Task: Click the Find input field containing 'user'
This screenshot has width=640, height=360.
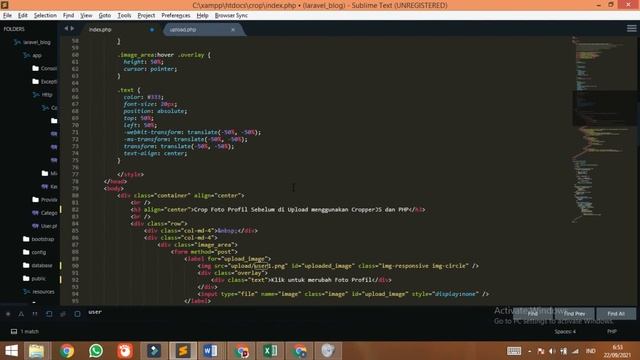Action: coord(298,312)
